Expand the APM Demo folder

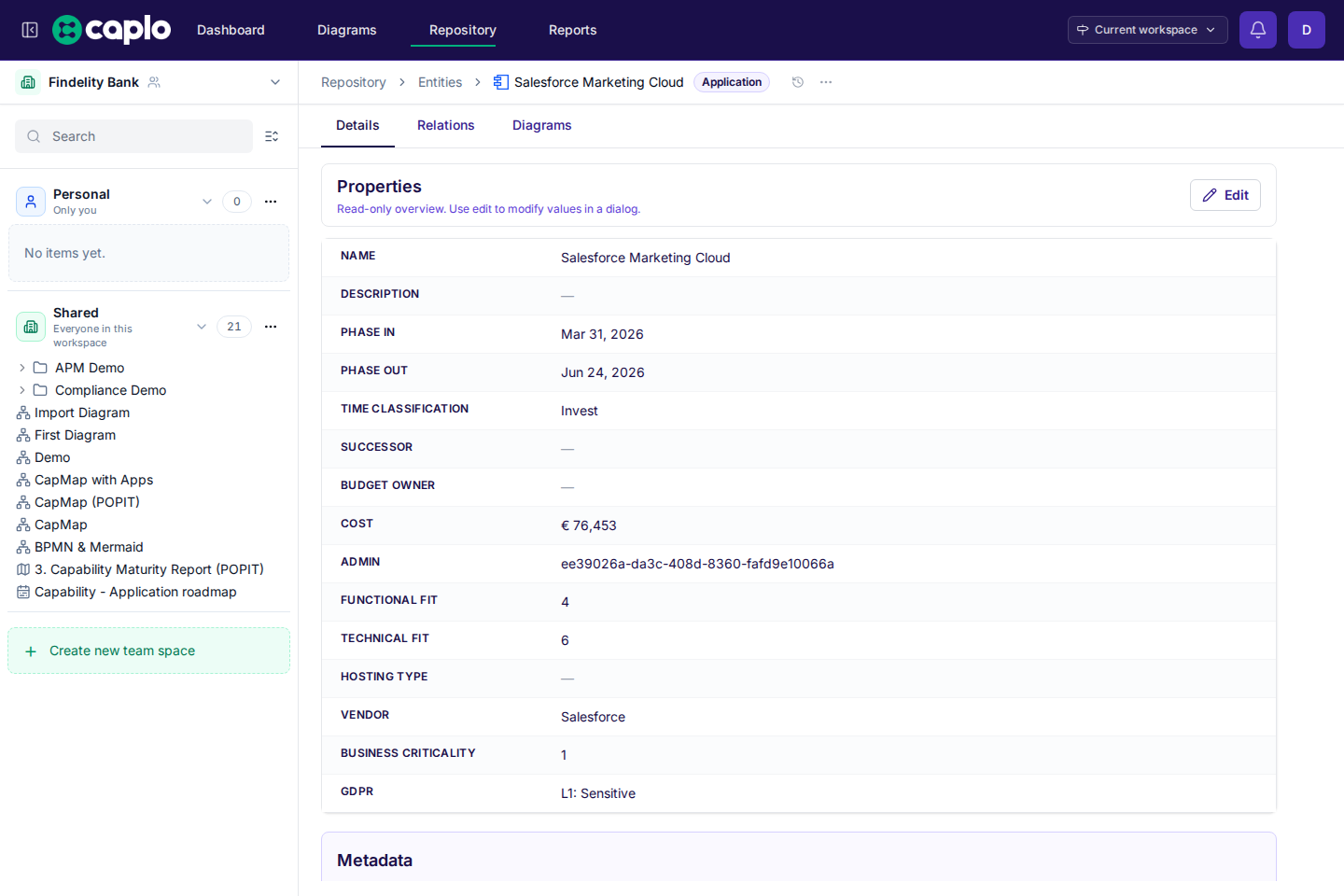tap(22, 368)
